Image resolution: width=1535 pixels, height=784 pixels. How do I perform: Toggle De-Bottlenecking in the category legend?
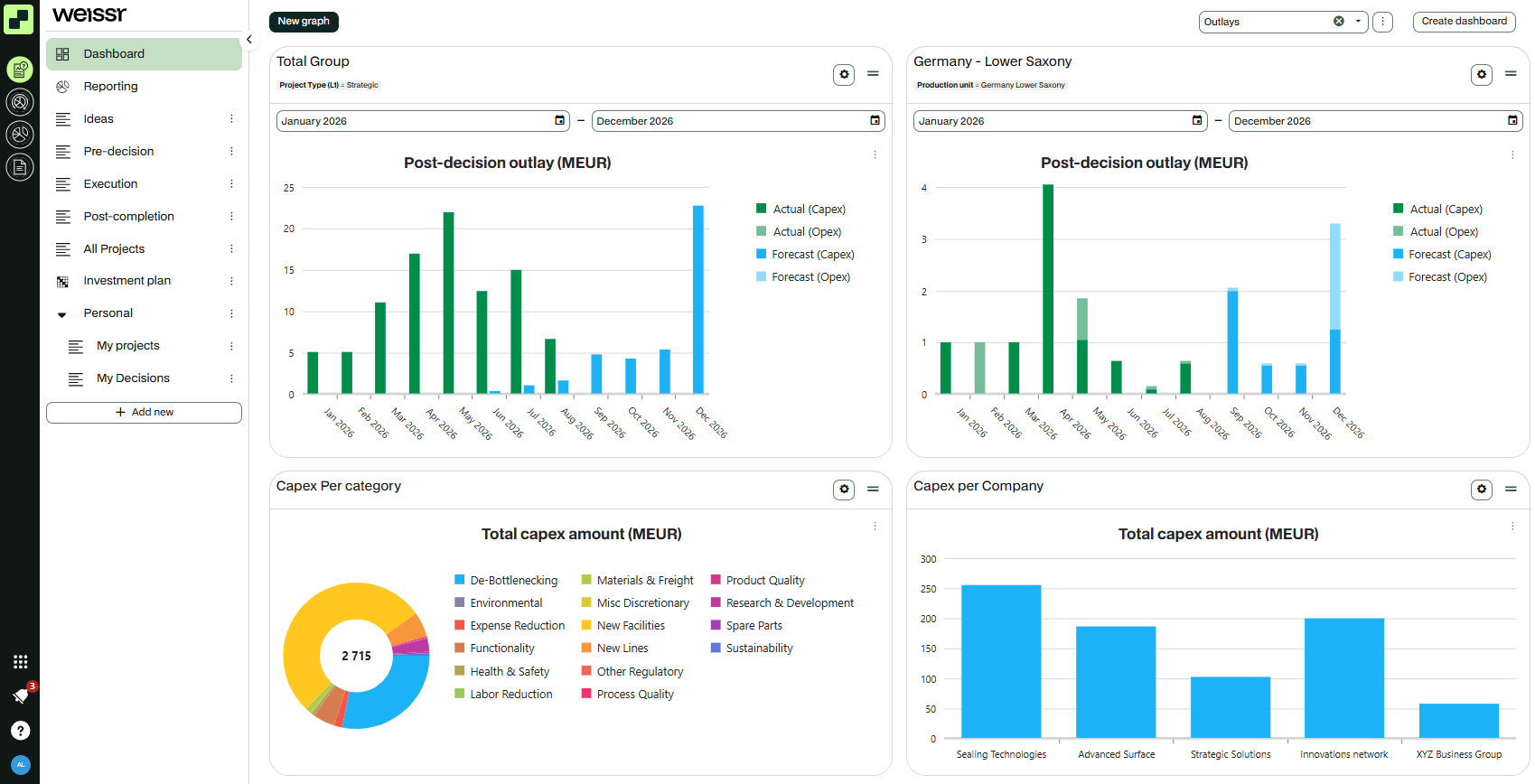(x=506, y=580)
